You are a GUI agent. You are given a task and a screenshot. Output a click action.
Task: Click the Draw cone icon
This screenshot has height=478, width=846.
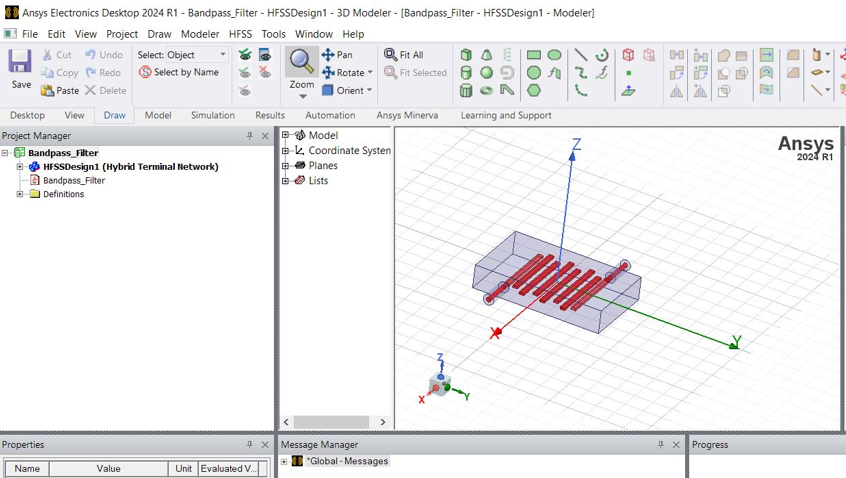tap(487, 55)
